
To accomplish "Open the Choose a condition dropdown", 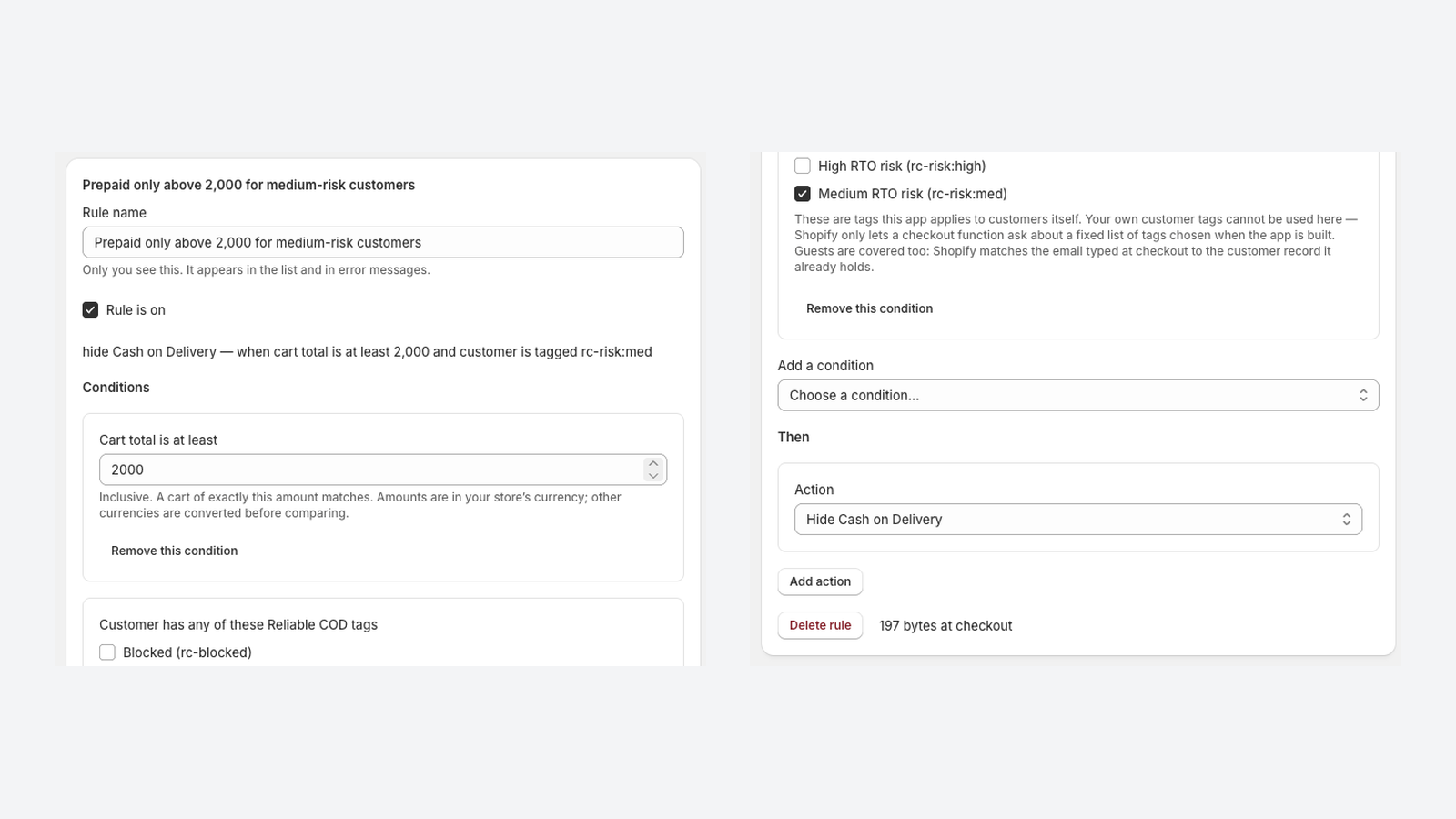I will pyautogui.click(x=1078, y=395).
